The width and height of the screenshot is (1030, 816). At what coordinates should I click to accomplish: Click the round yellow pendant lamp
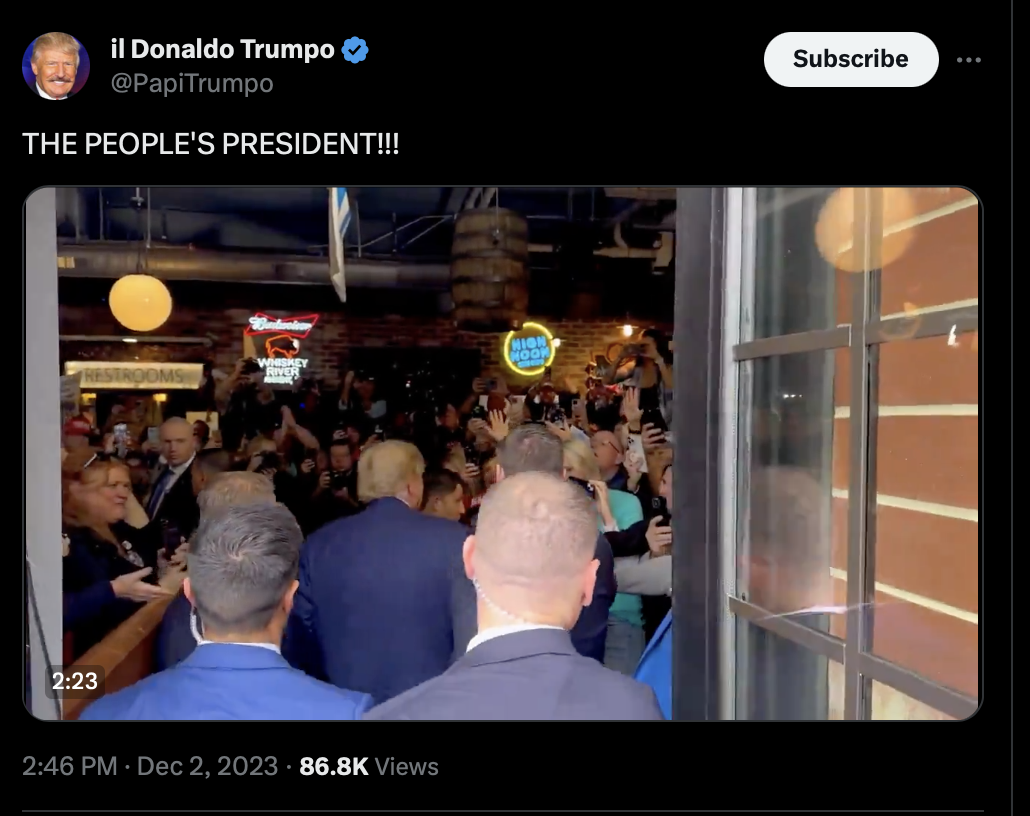pyautogui.click(x=140, y=303)
